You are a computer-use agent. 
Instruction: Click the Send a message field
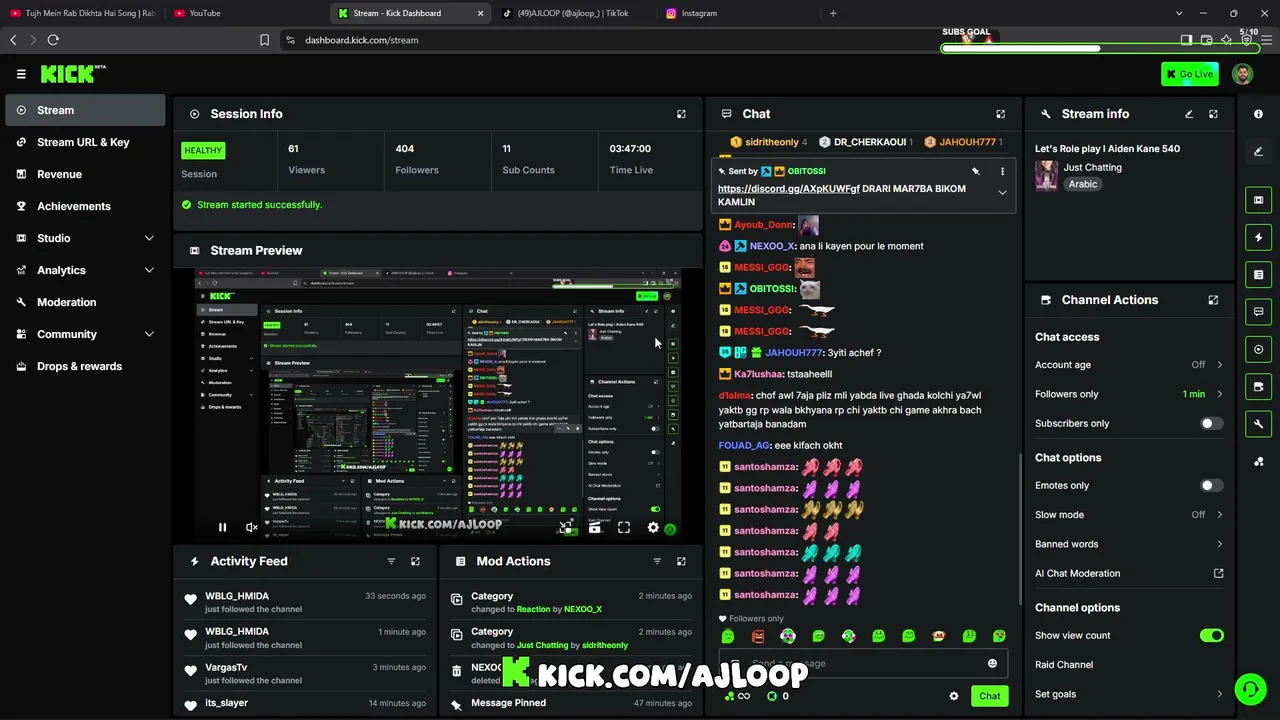click(862, 664)
